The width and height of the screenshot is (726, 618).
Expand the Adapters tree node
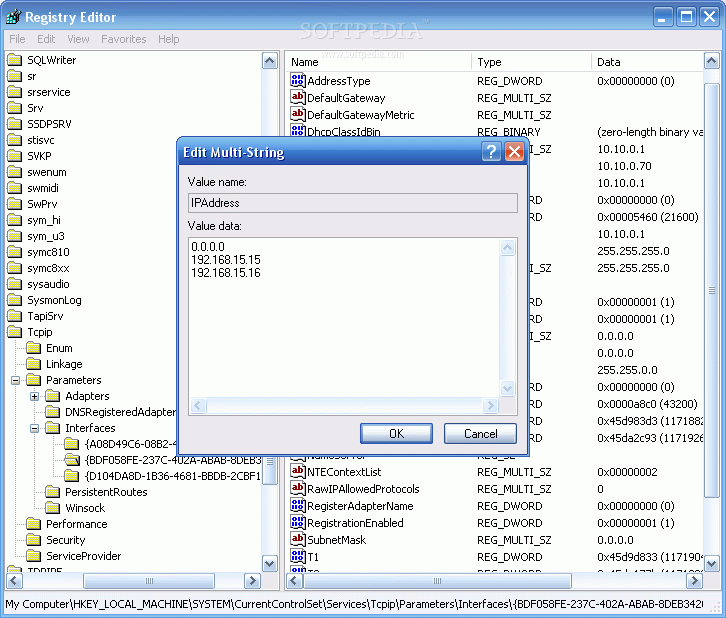pos(35,396)
